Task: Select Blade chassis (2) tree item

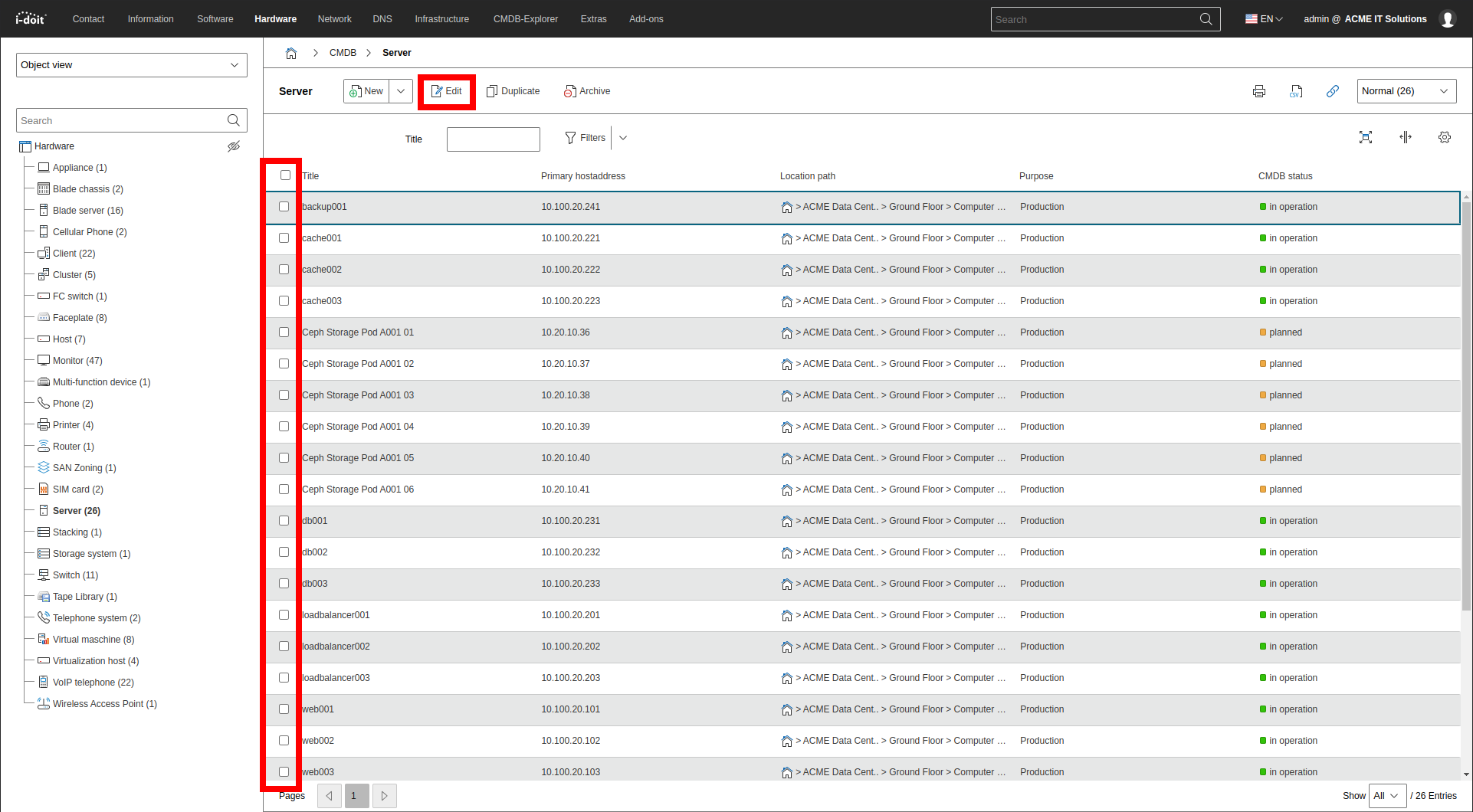Action: coord(87,189)
